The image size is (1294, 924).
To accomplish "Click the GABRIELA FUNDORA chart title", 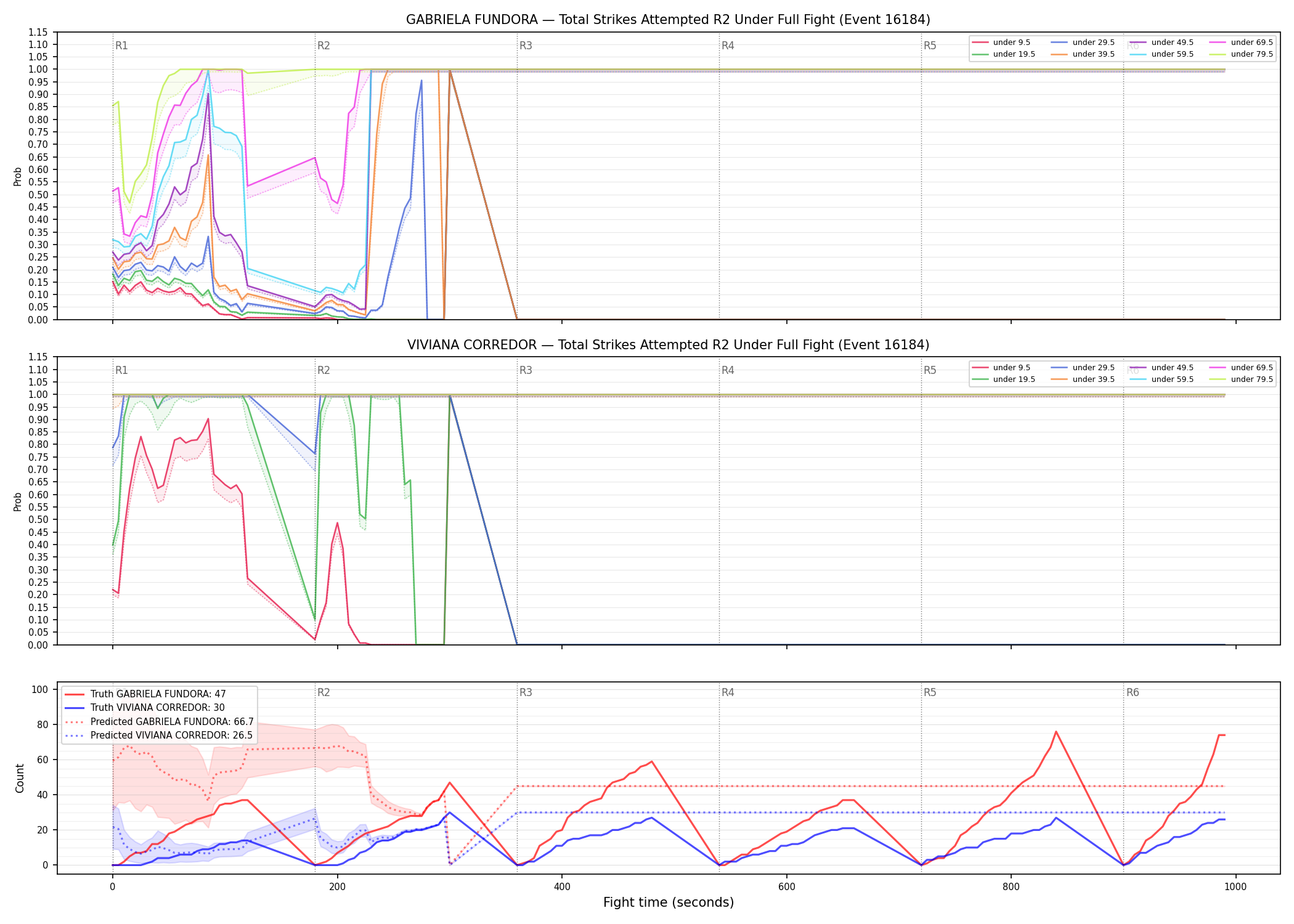I will click(x=668, y=20).
